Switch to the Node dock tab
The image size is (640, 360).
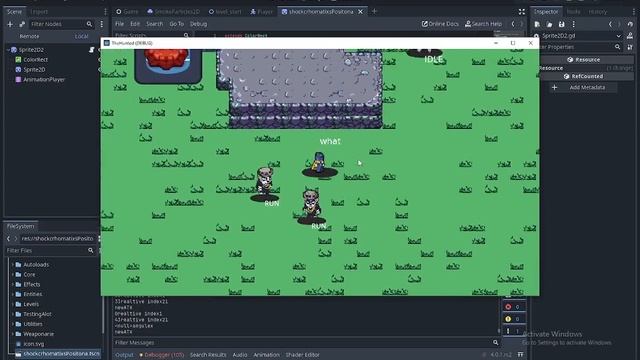tap(573, 12)
